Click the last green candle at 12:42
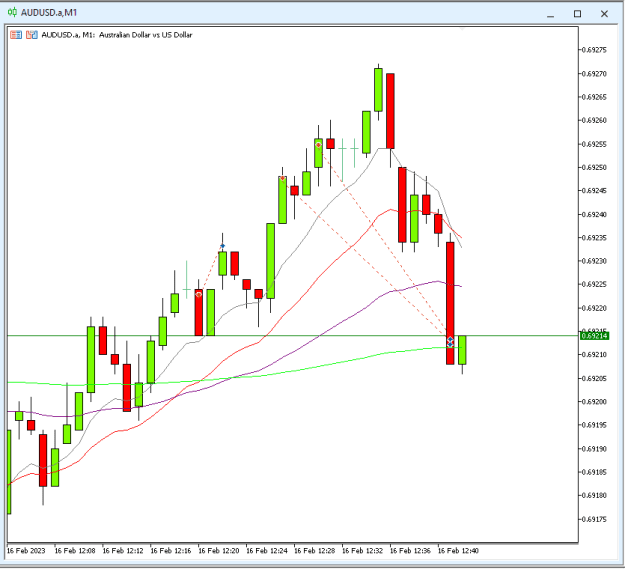 click(x=462, y=350)
